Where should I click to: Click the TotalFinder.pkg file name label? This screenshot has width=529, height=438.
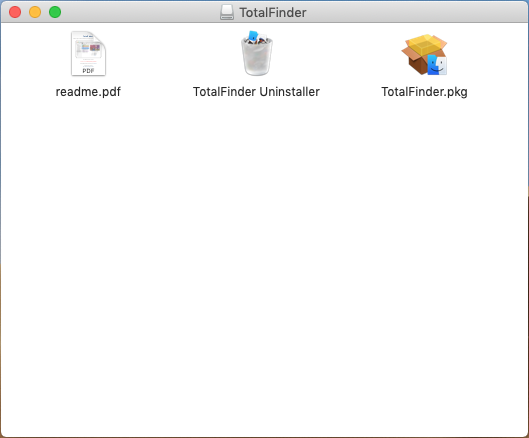(424, 92)
